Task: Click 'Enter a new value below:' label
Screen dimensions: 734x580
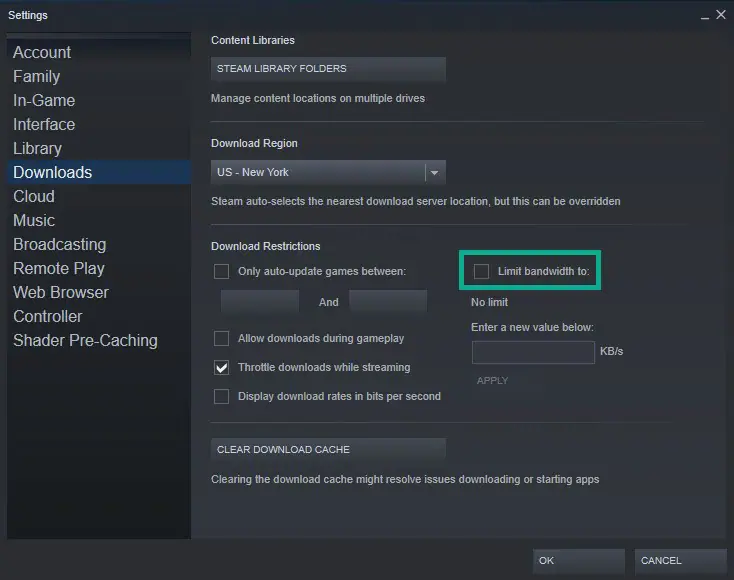Action: [x=532, y=327]
